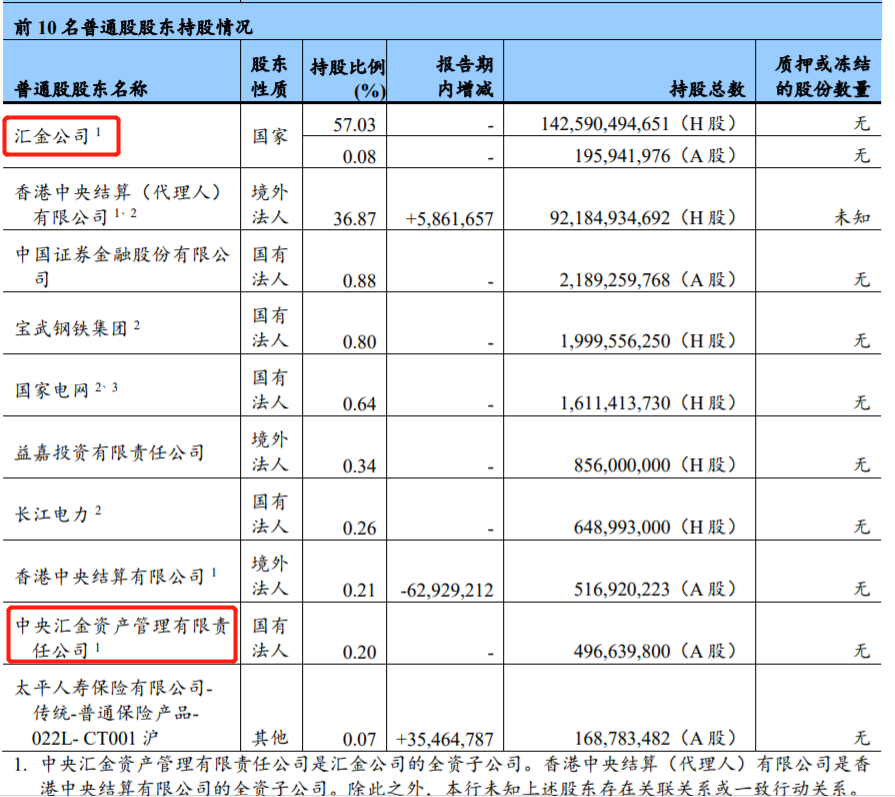Image resolution: width=895 pixels, height=797 pixels.
Task: Click the 195,941,976 (A股) share count
Action: coord(655,155)
